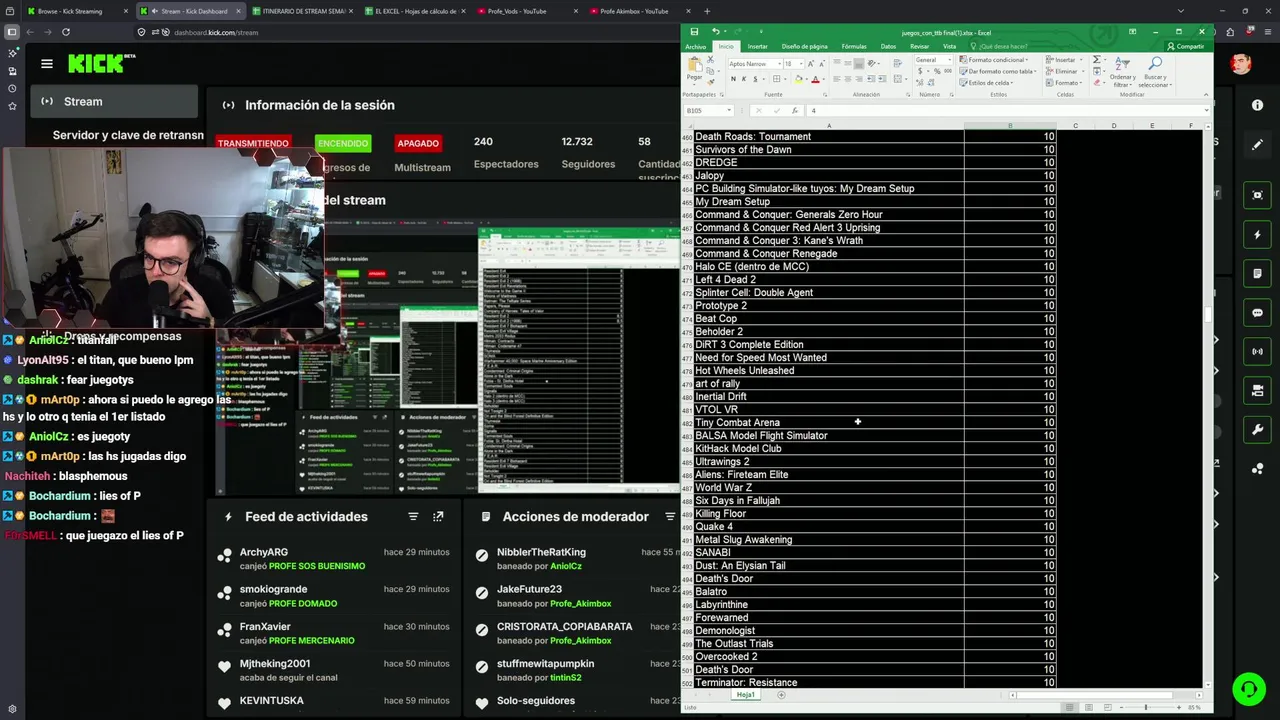This screenshot has height=720, width=1280.
Task: Switch to the Diseño de página tab
Action: pos(804,47)
